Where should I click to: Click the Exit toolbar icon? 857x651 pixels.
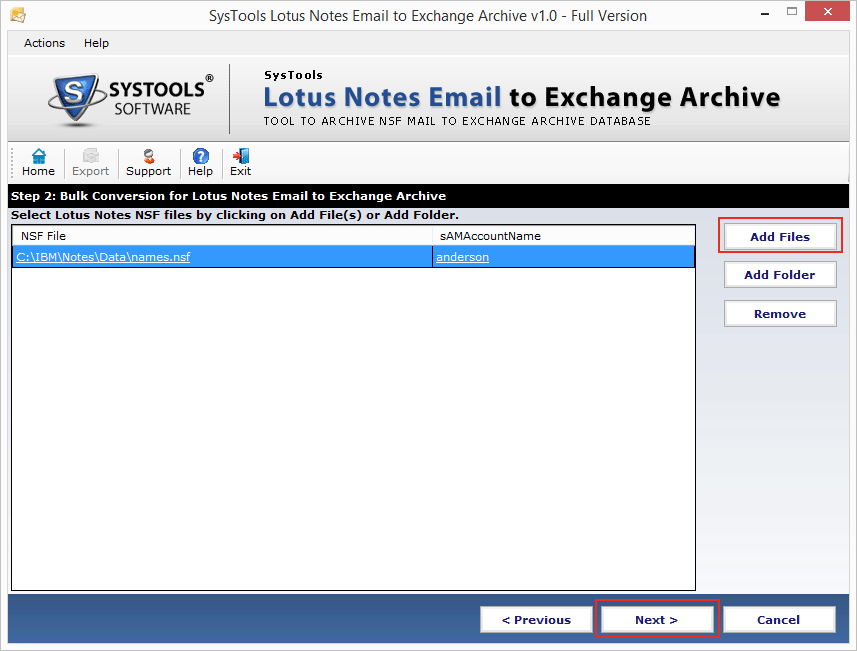point(240,162)
